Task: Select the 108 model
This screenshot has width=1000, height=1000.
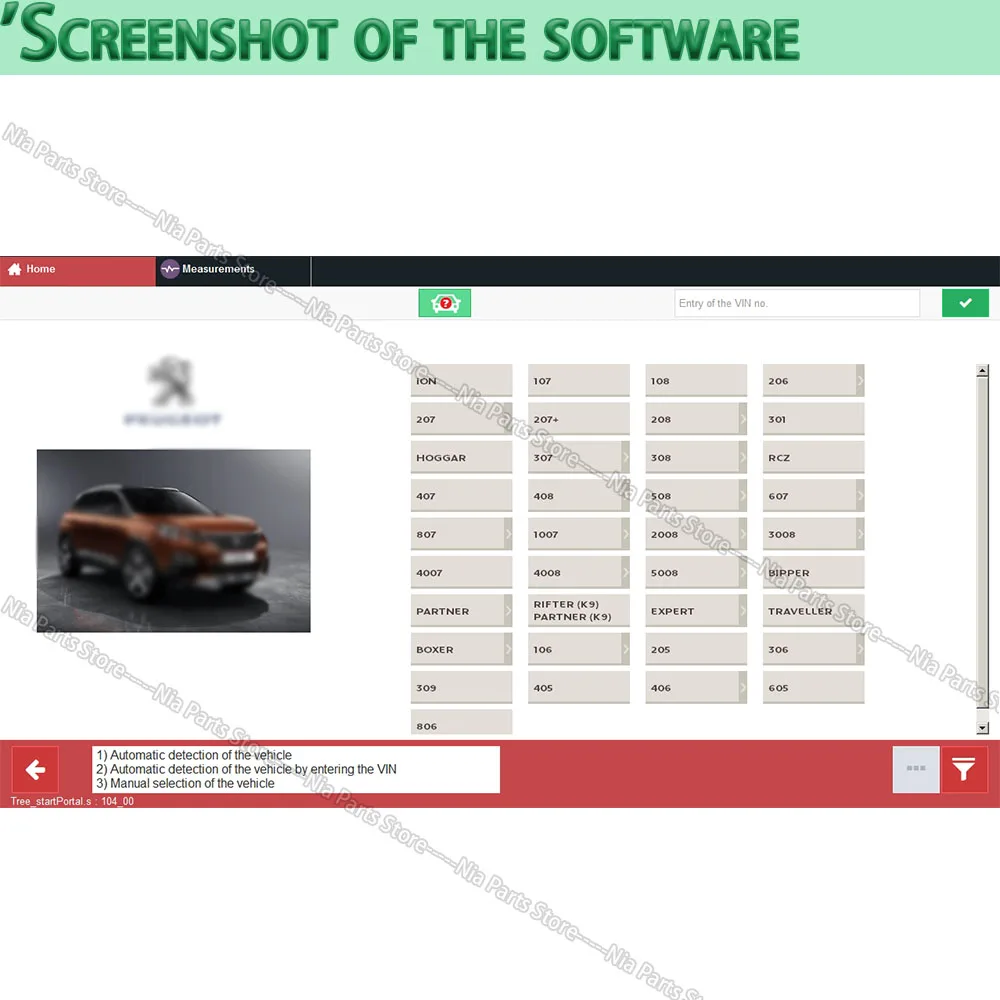Action: click(696, 381)
